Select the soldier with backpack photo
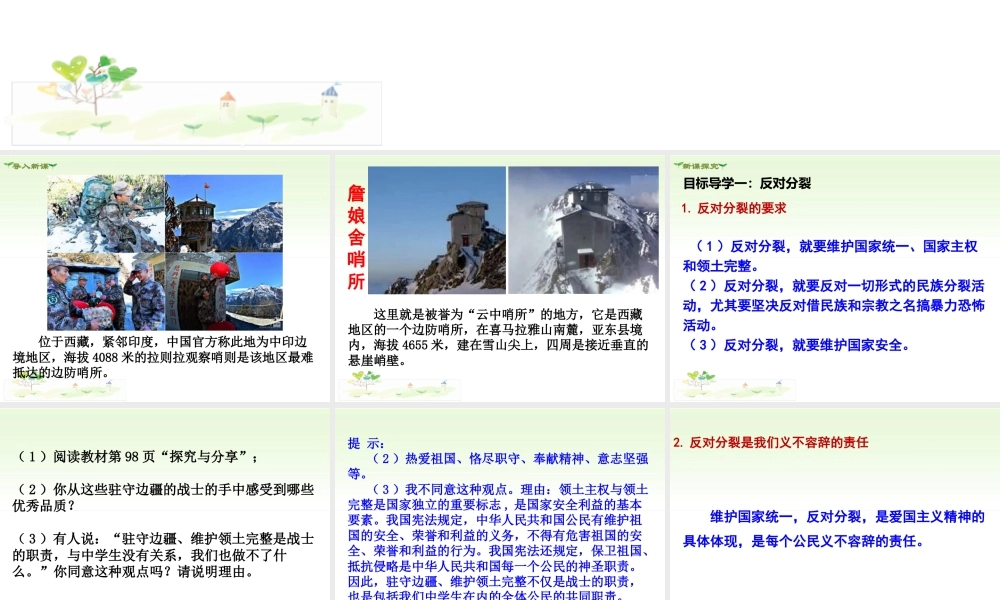 pyautogui.click(x=105, y=213)
